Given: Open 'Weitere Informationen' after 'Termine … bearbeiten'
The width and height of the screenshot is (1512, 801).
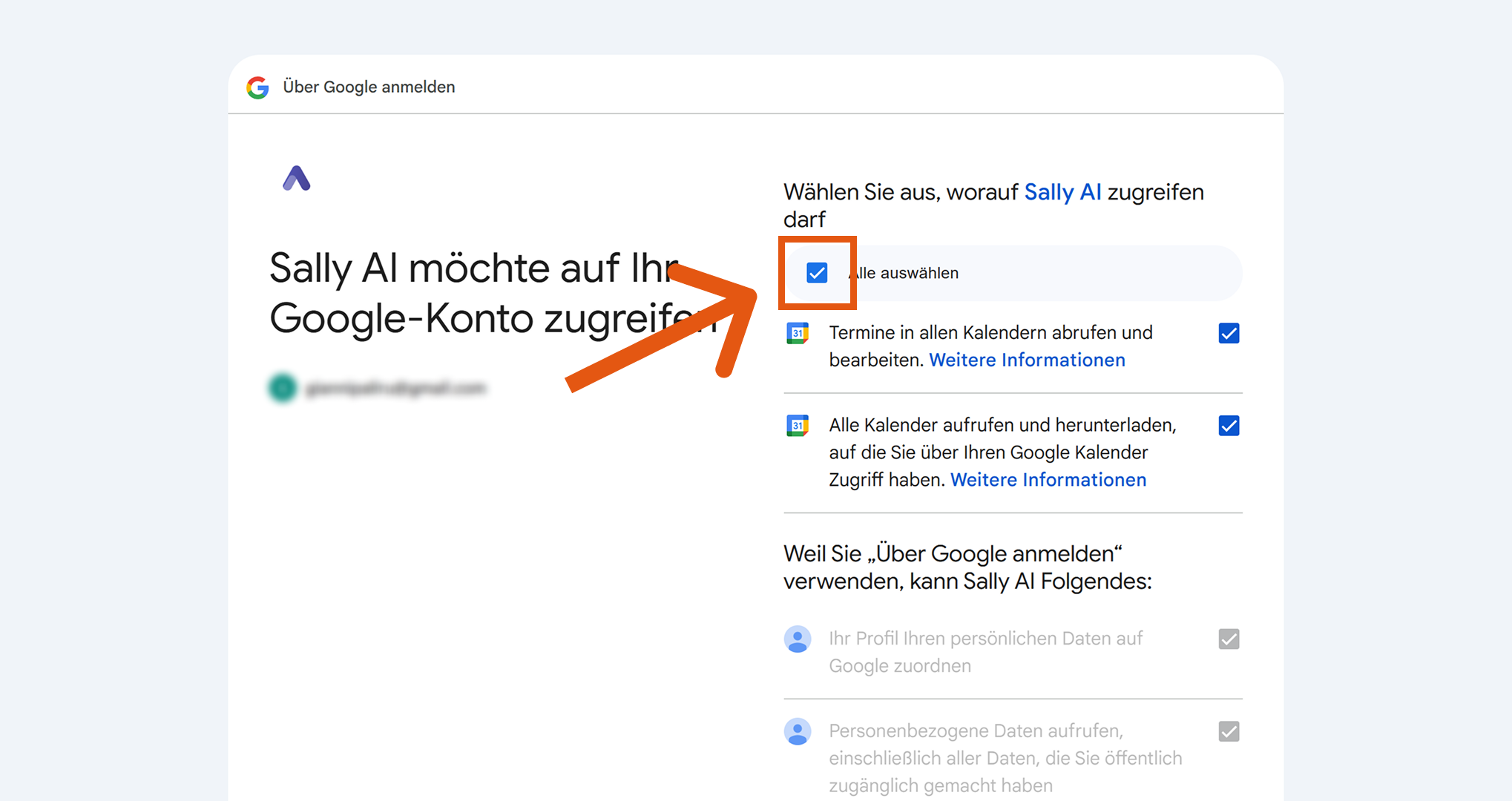Looking at the screenshot, I should point(1027,360).
